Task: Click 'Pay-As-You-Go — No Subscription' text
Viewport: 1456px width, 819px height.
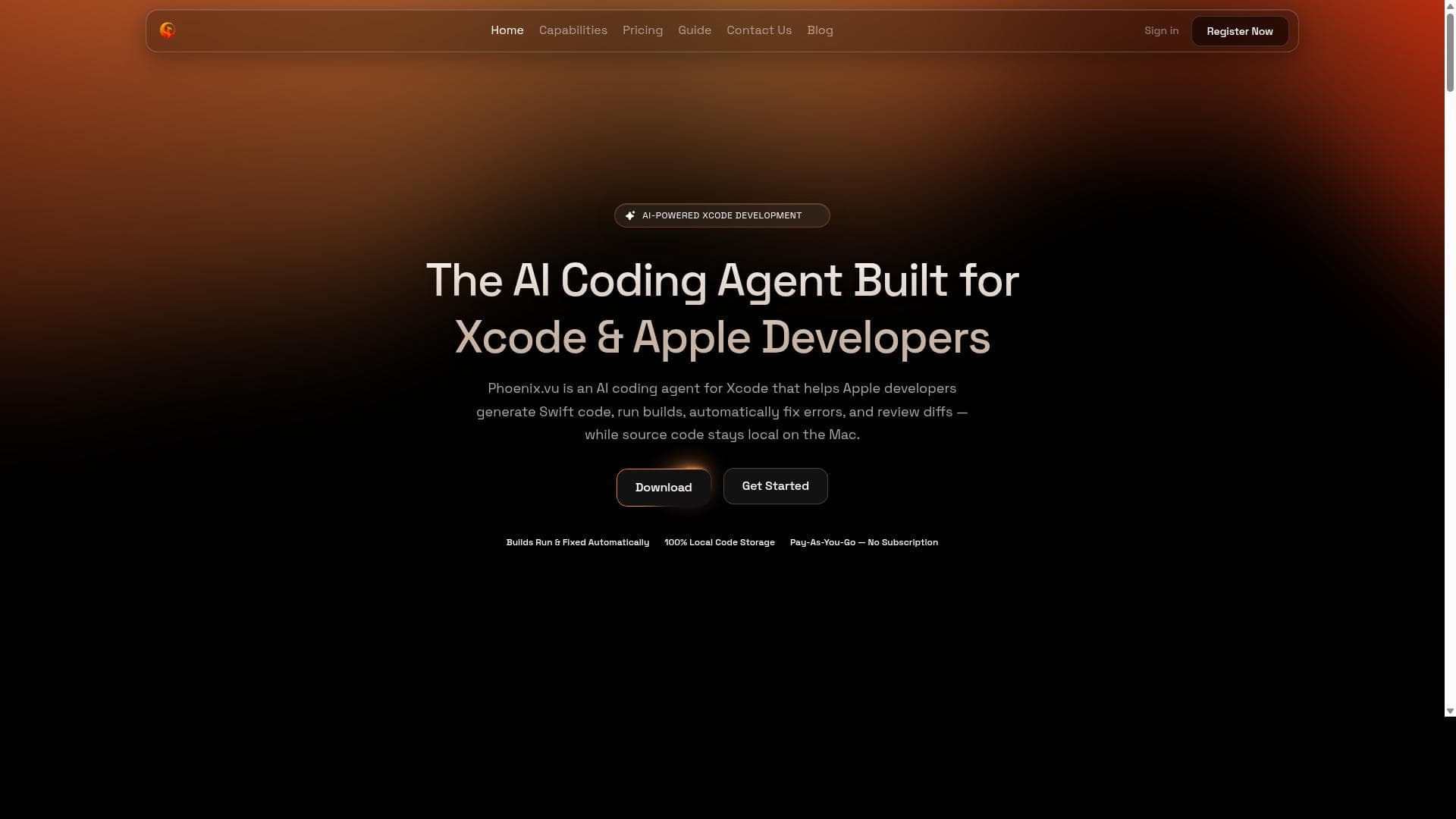Action: (x=864, y=542)
